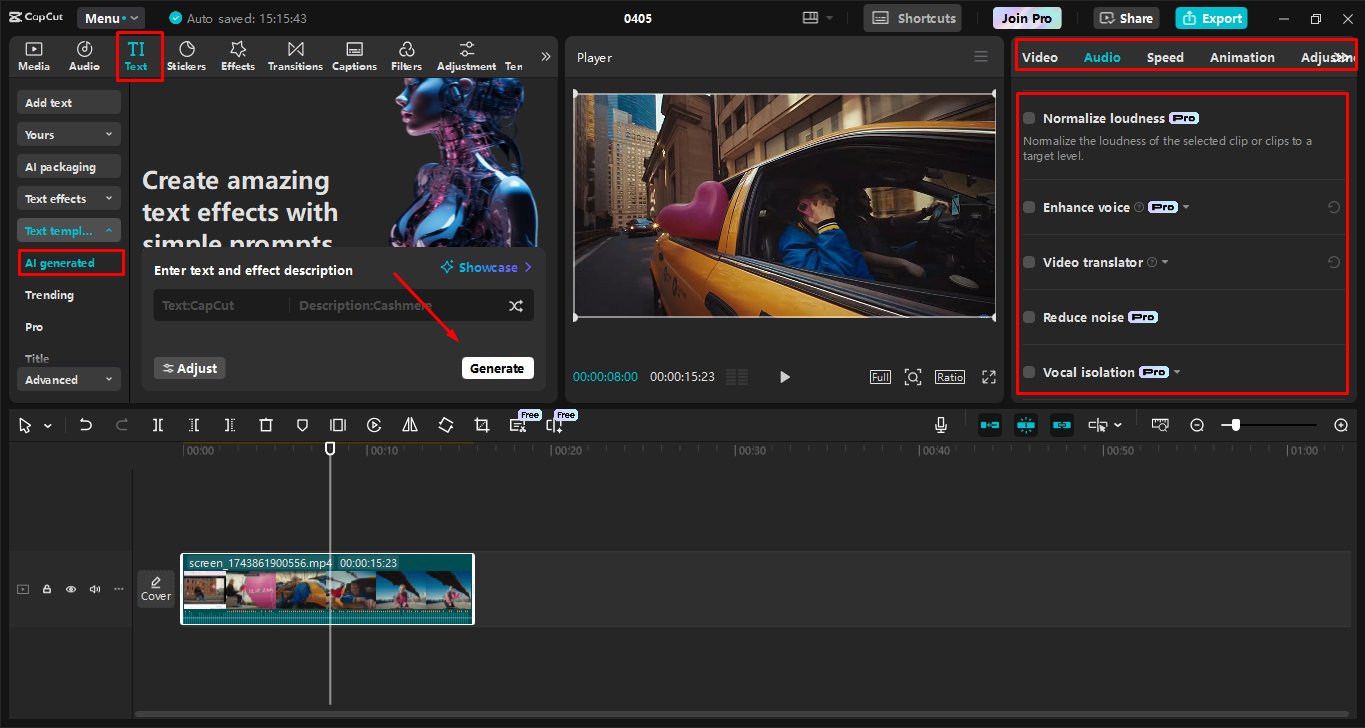Image resolution: width=1365 pixels, height=728 pixels.
Task: Expand the Advanced section under Title
Action: click(68, 379)
